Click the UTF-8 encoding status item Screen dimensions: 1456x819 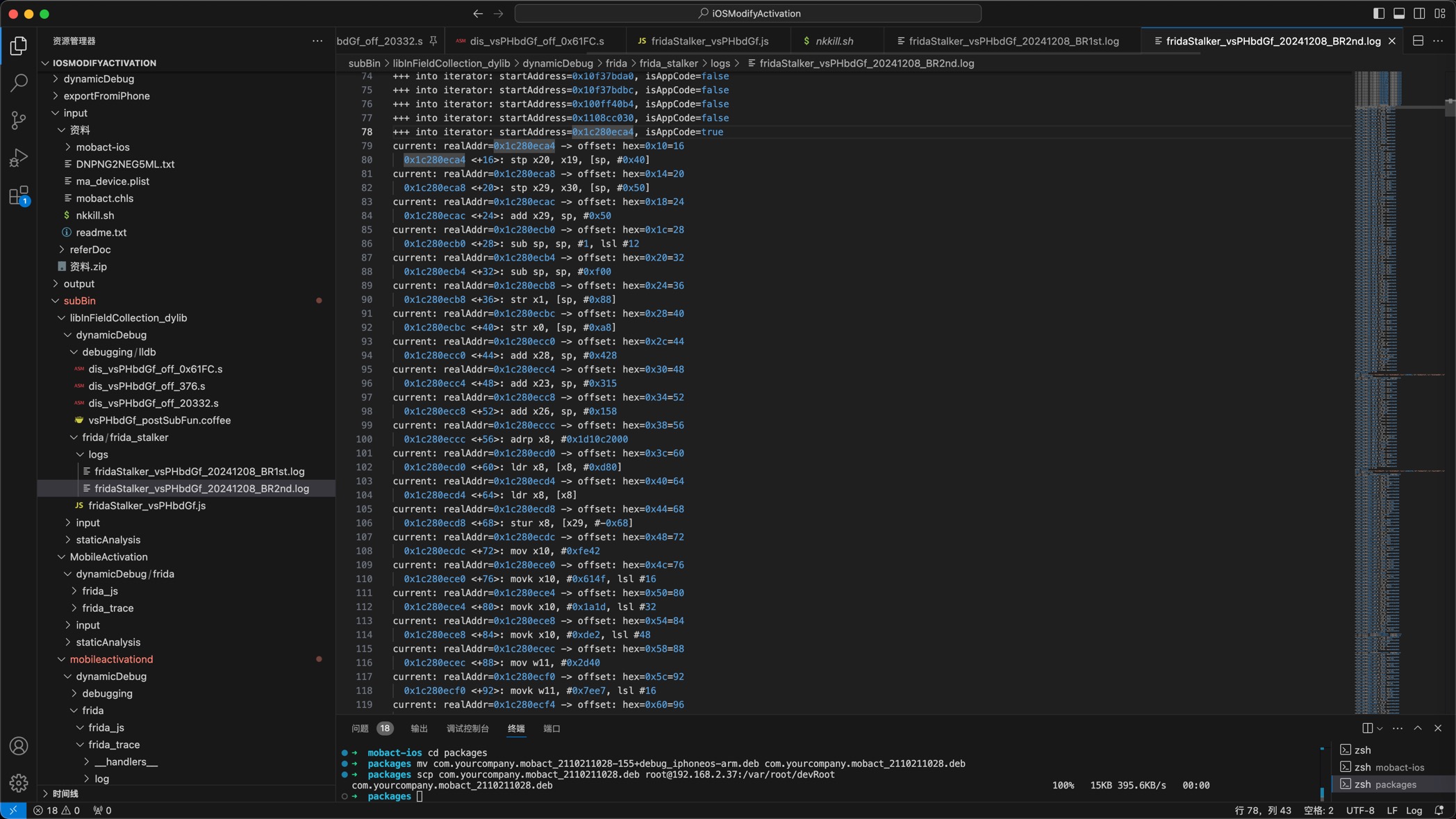point(1359,810)
